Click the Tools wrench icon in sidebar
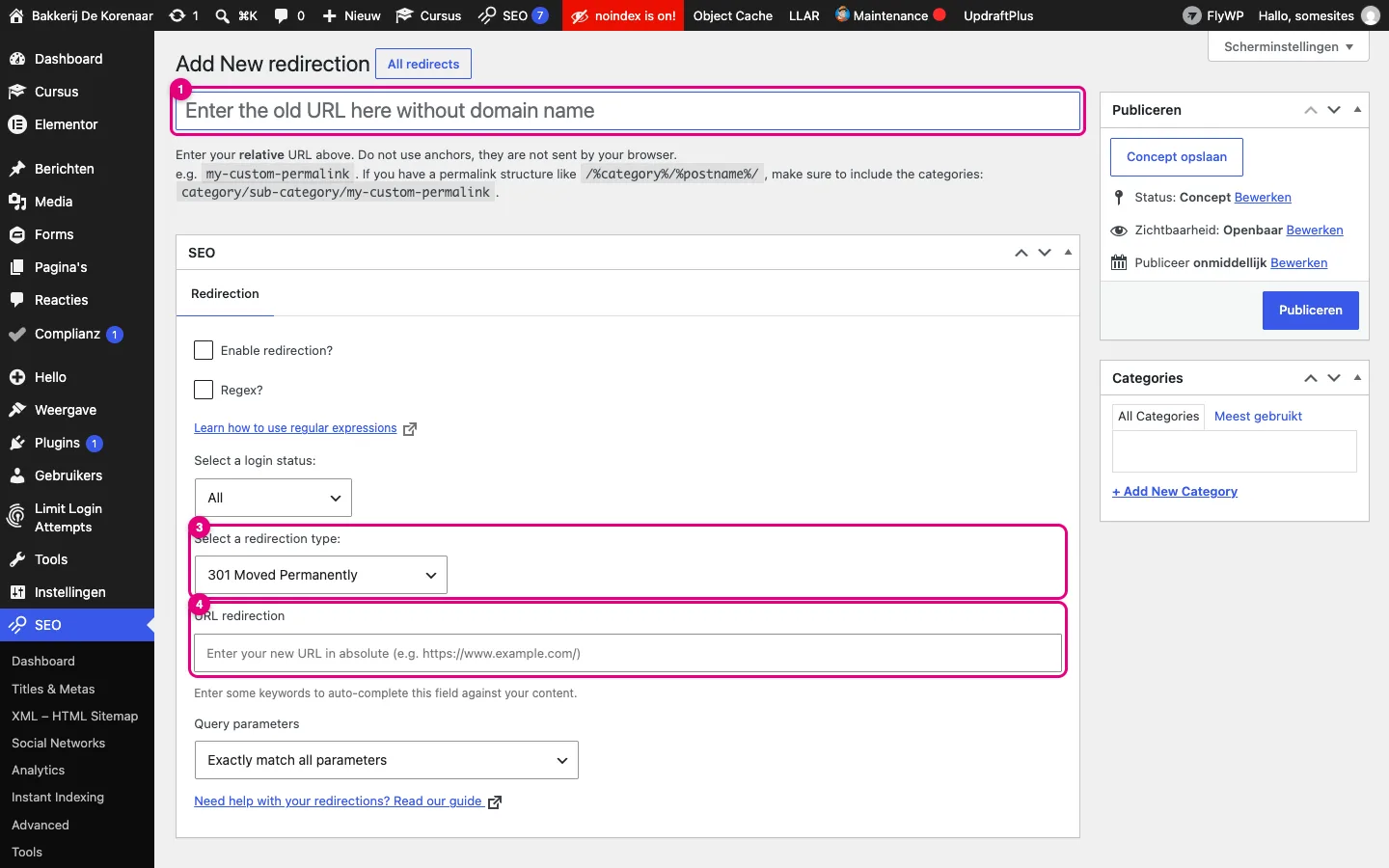 (17, 559)
